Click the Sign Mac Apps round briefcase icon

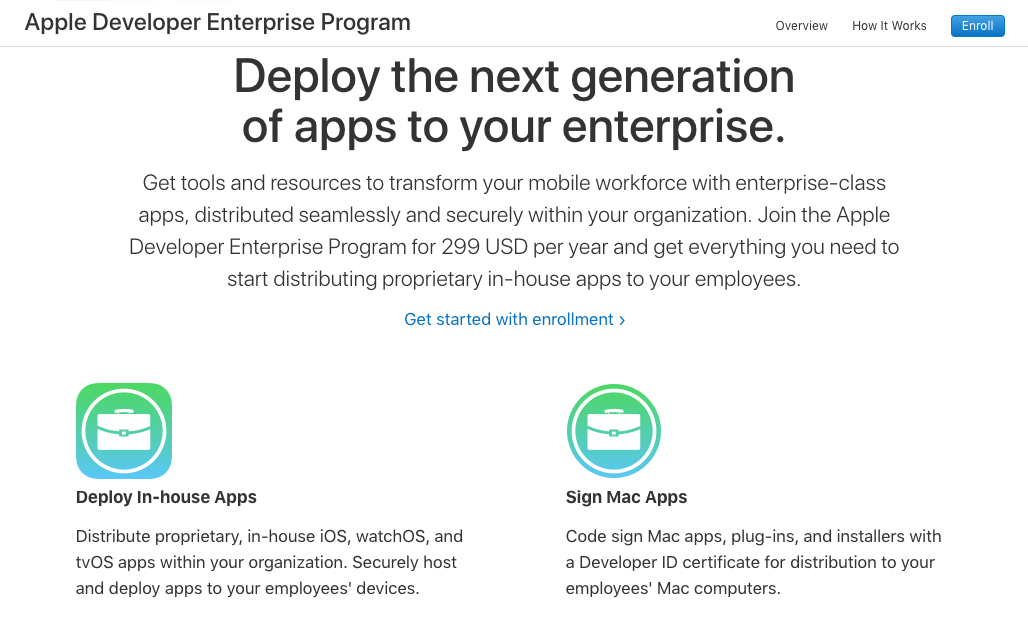pyautogui.click(x=614, y=431)
